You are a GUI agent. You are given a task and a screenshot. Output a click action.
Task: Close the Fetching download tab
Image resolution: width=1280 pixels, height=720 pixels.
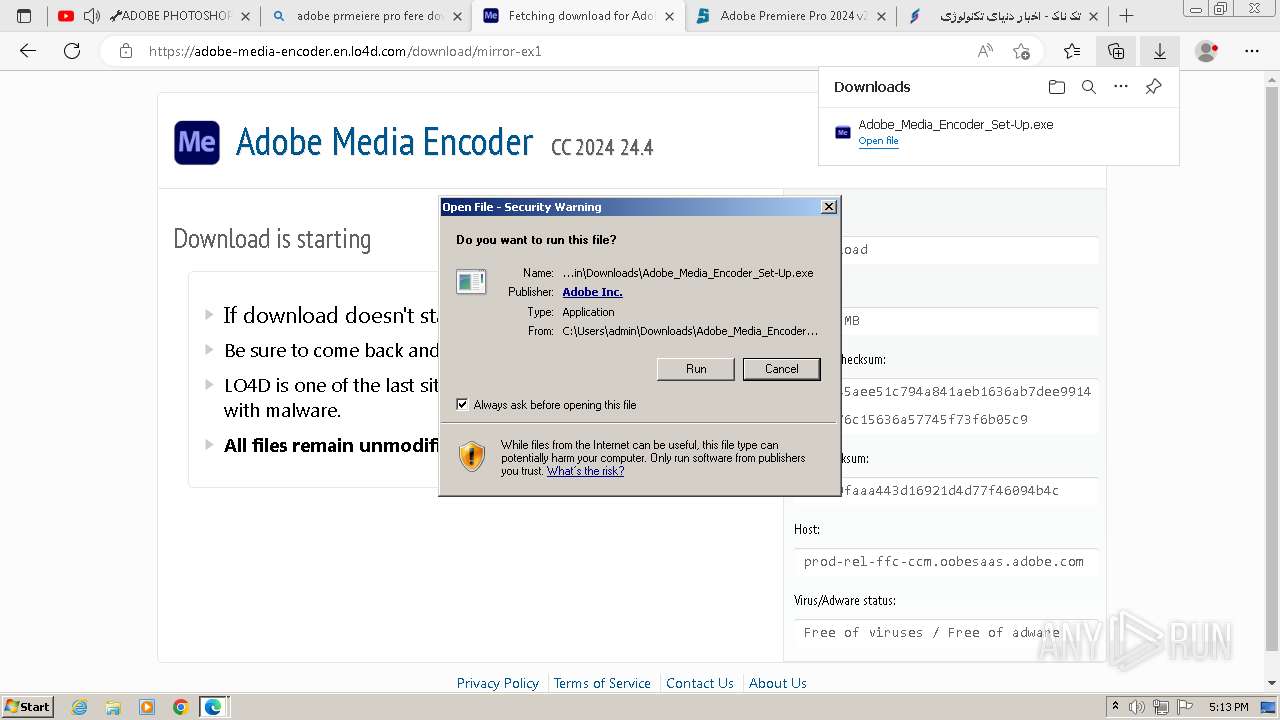point(669,16)
